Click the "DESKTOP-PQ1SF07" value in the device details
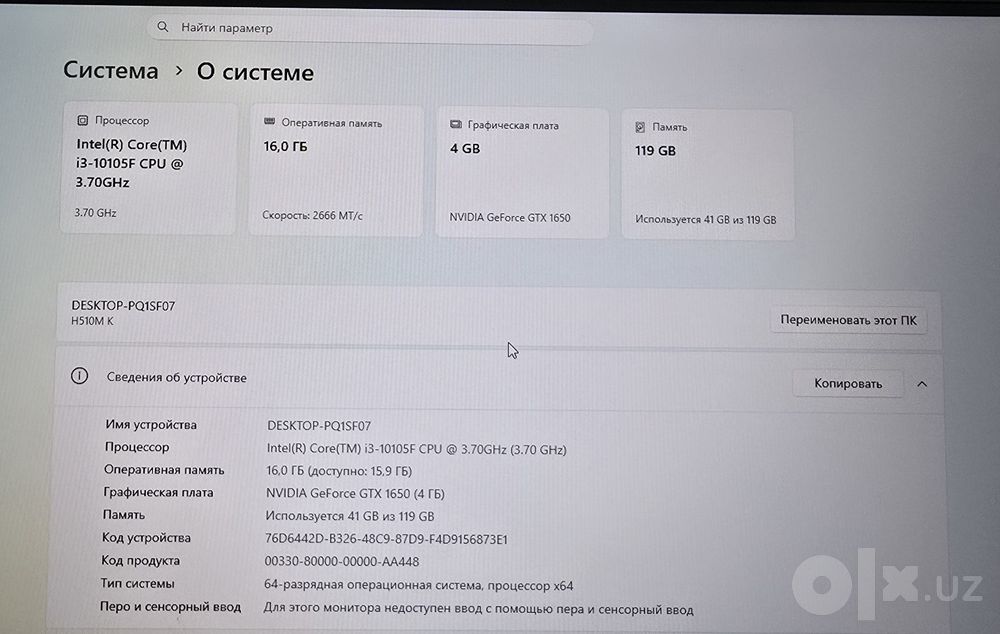The image size is (1000, 634). point(319,425)
